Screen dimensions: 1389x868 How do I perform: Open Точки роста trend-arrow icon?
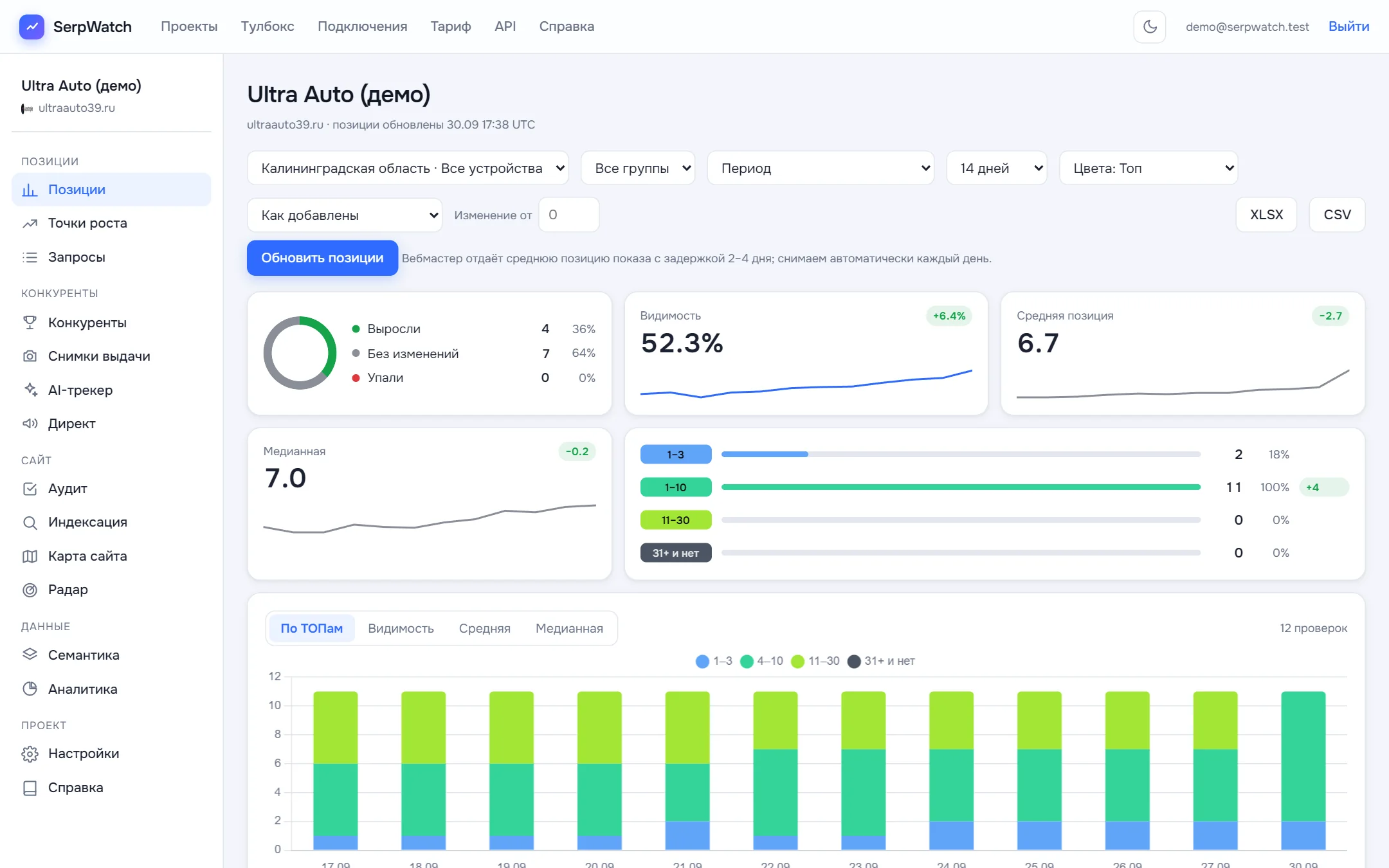point(30,223)
